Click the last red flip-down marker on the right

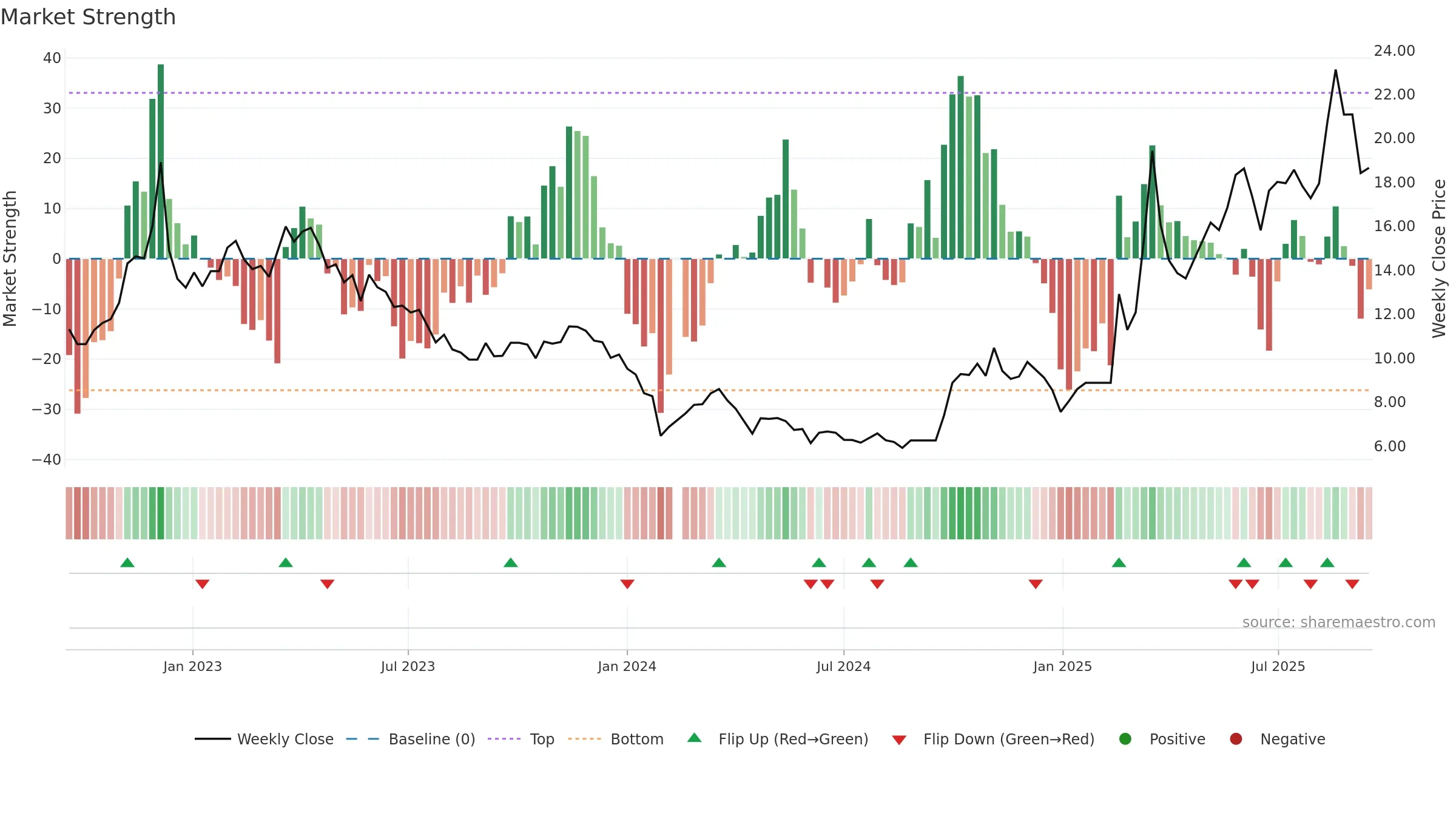pos(1352,584)
